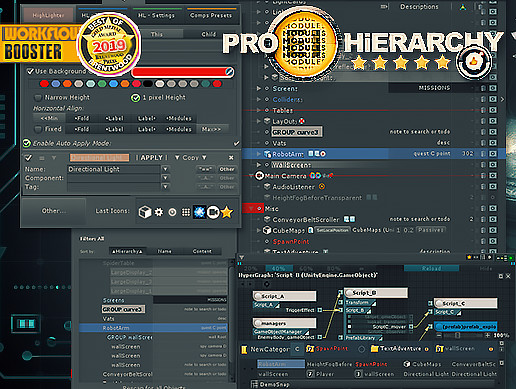Select RobotArm row in the filter list

coord(153,328)
